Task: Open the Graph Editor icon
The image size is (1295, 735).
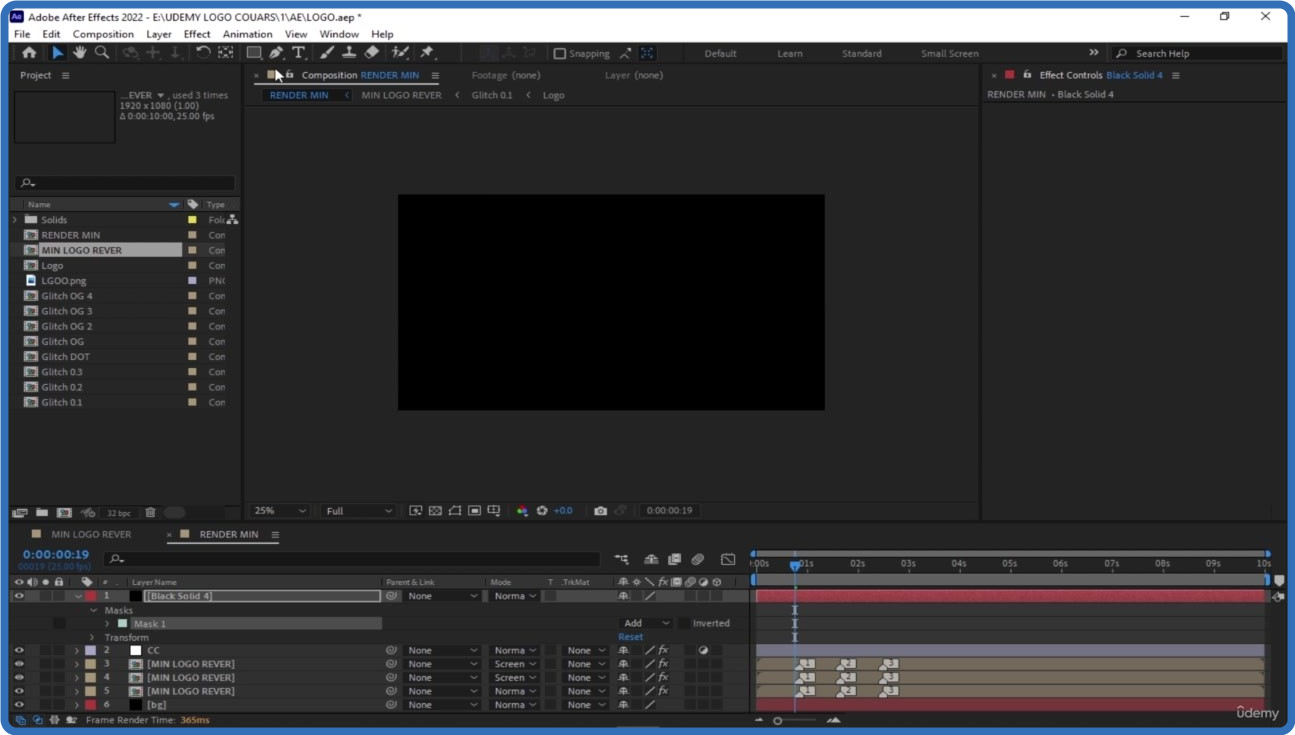Action: tap(728, 560)
